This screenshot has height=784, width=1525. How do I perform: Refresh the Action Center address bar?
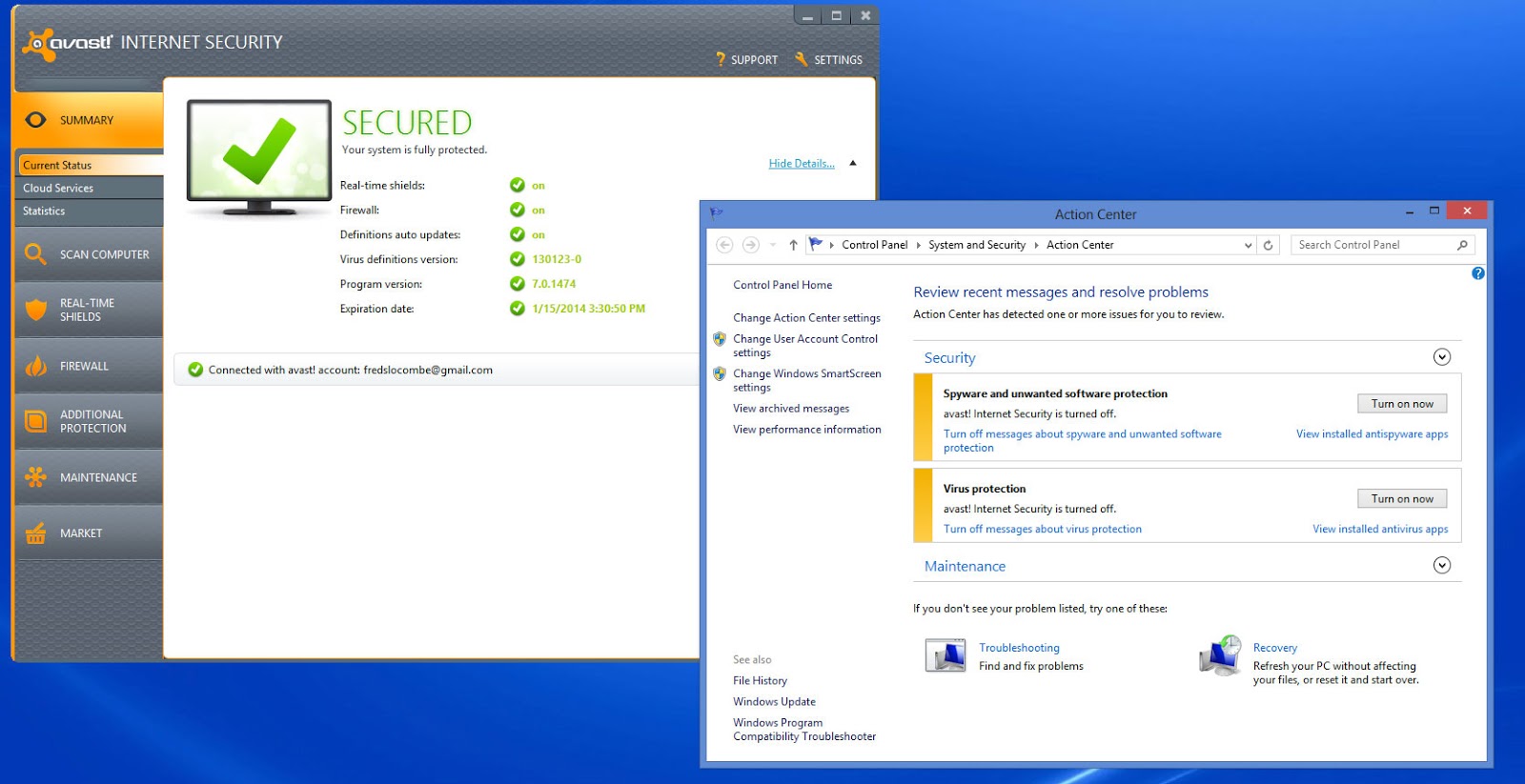(1268, 245)
